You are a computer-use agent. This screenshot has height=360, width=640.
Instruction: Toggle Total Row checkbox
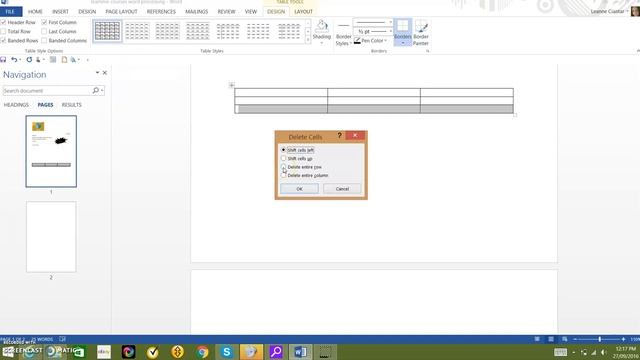(x=3, y=31)
